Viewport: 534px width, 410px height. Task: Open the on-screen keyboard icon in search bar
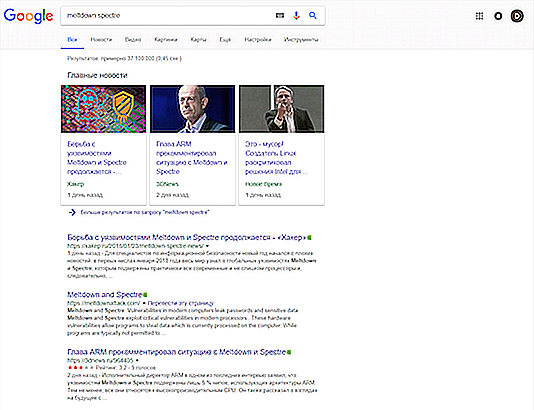click(280, 15)
